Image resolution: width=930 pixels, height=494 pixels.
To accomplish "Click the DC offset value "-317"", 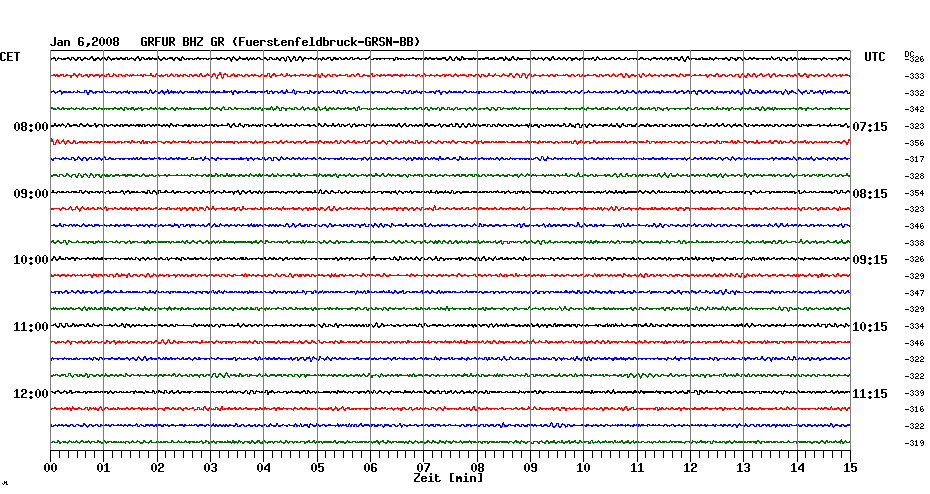I will click(914, 160).
